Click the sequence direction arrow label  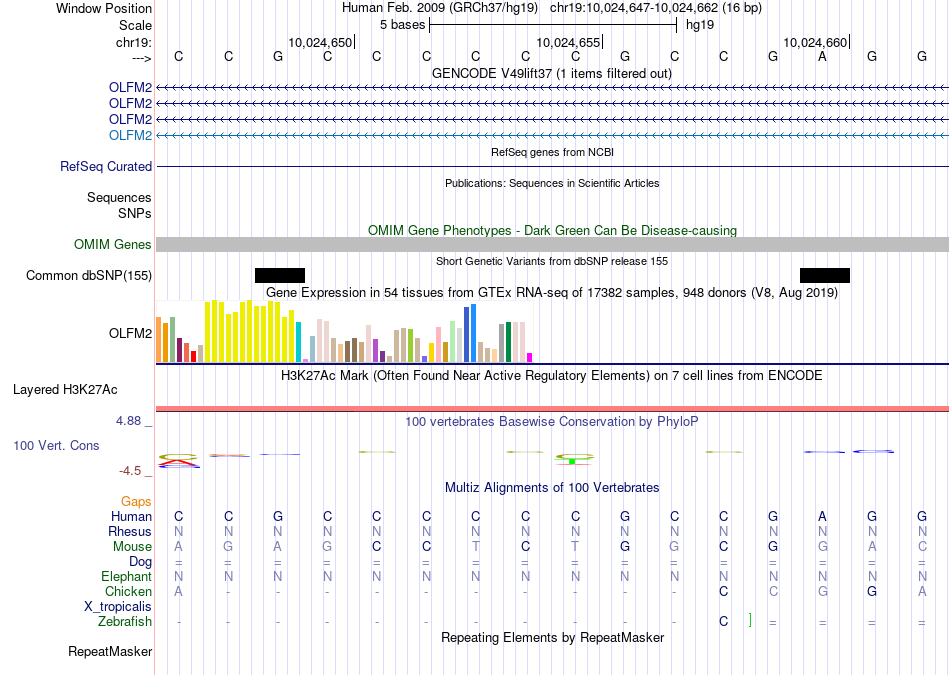pyautogui.click(x=141, y=58)
